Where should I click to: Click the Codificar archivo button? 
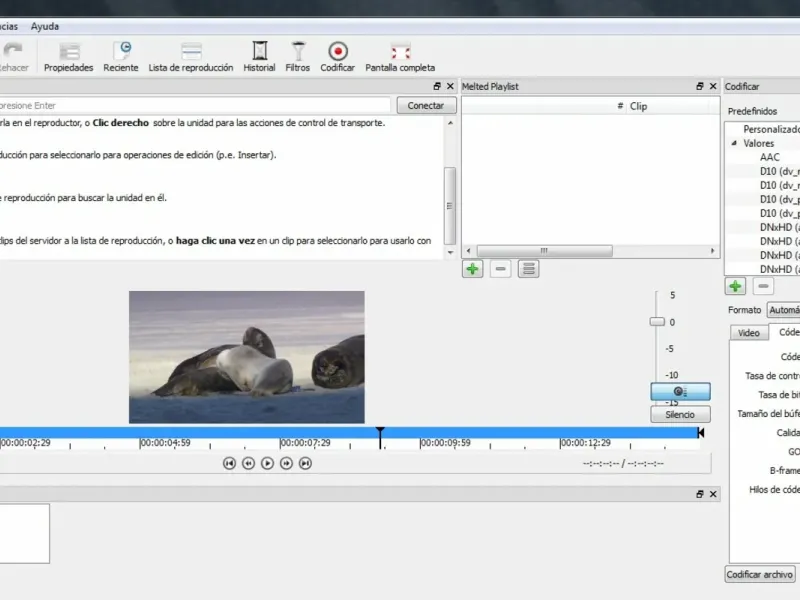pos(760,574)
